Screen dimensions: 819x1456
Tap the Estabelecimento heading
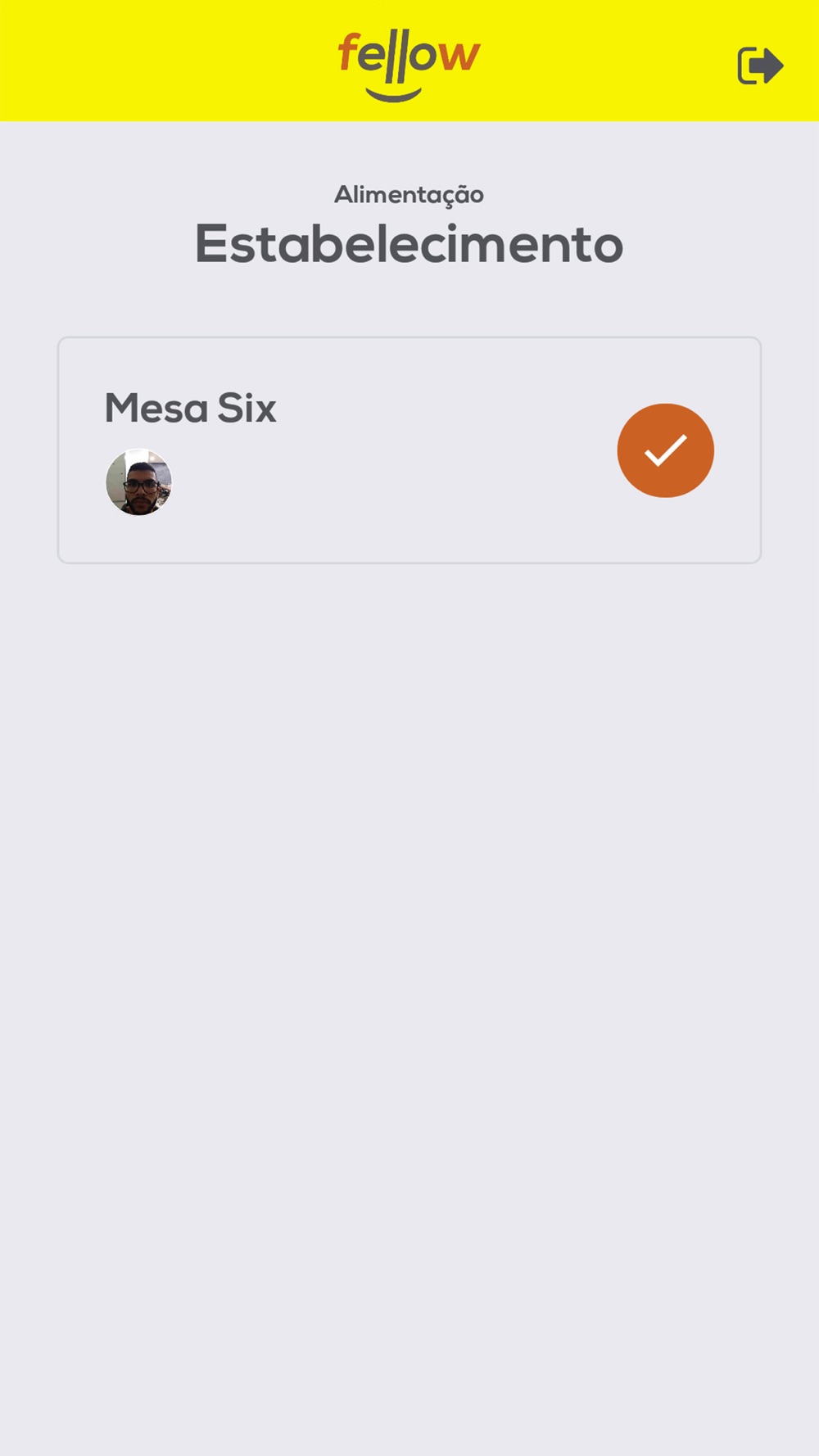[409, 244]
